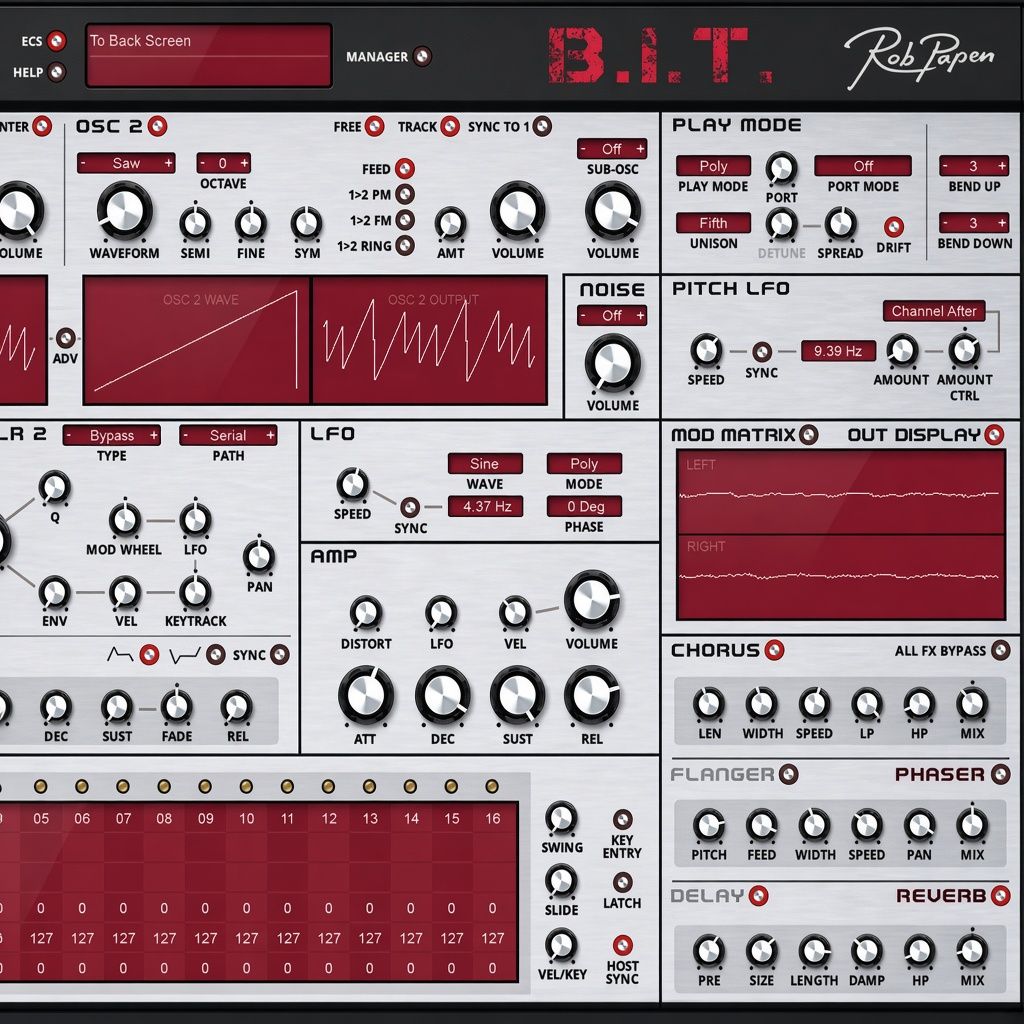Toggle ALL FX BYPASS
Screen dimensions: 1024x1024
1000,650
